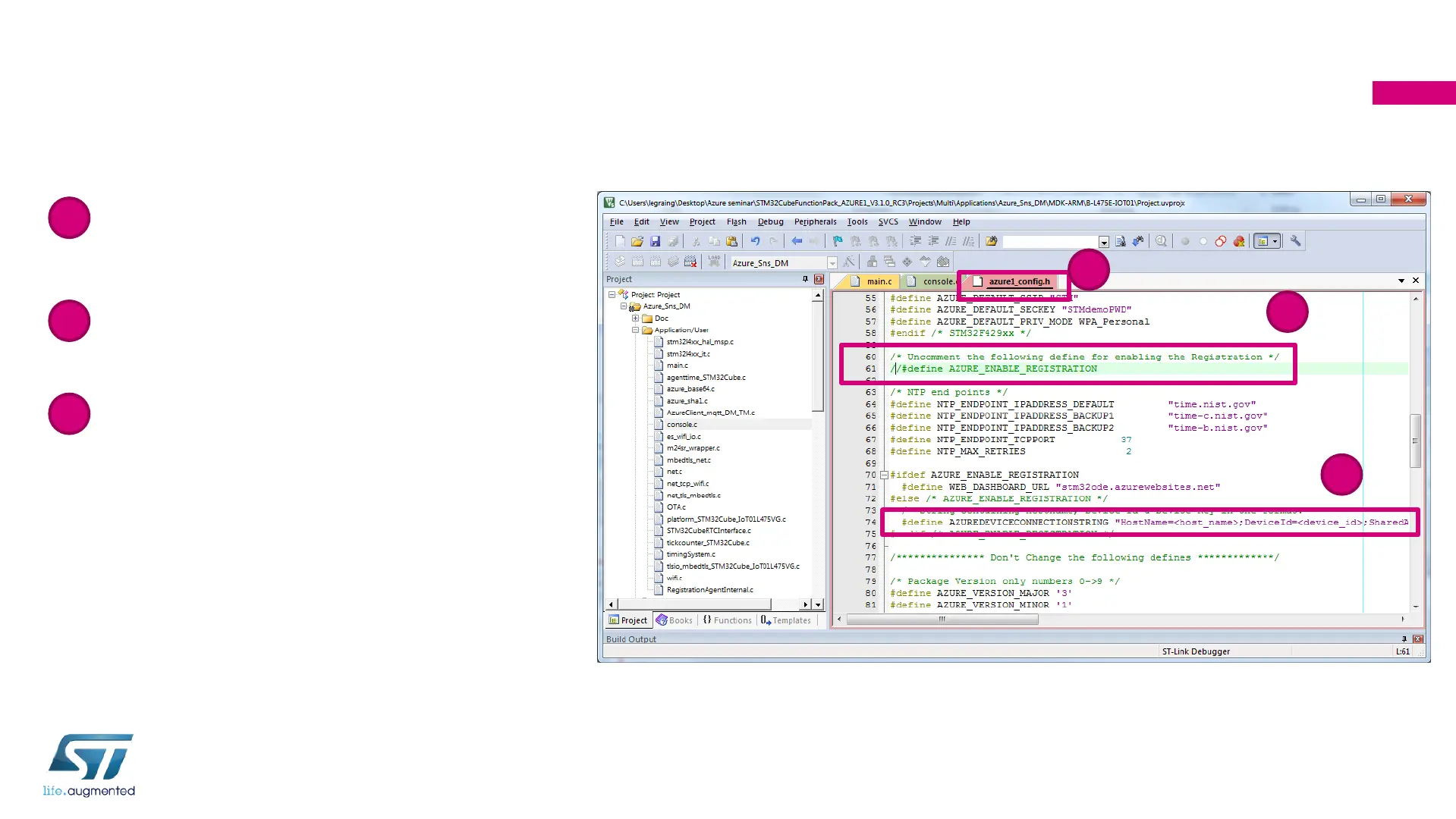
Task: Undo the last edit with the Undo arrow
Action: (755, 241)
